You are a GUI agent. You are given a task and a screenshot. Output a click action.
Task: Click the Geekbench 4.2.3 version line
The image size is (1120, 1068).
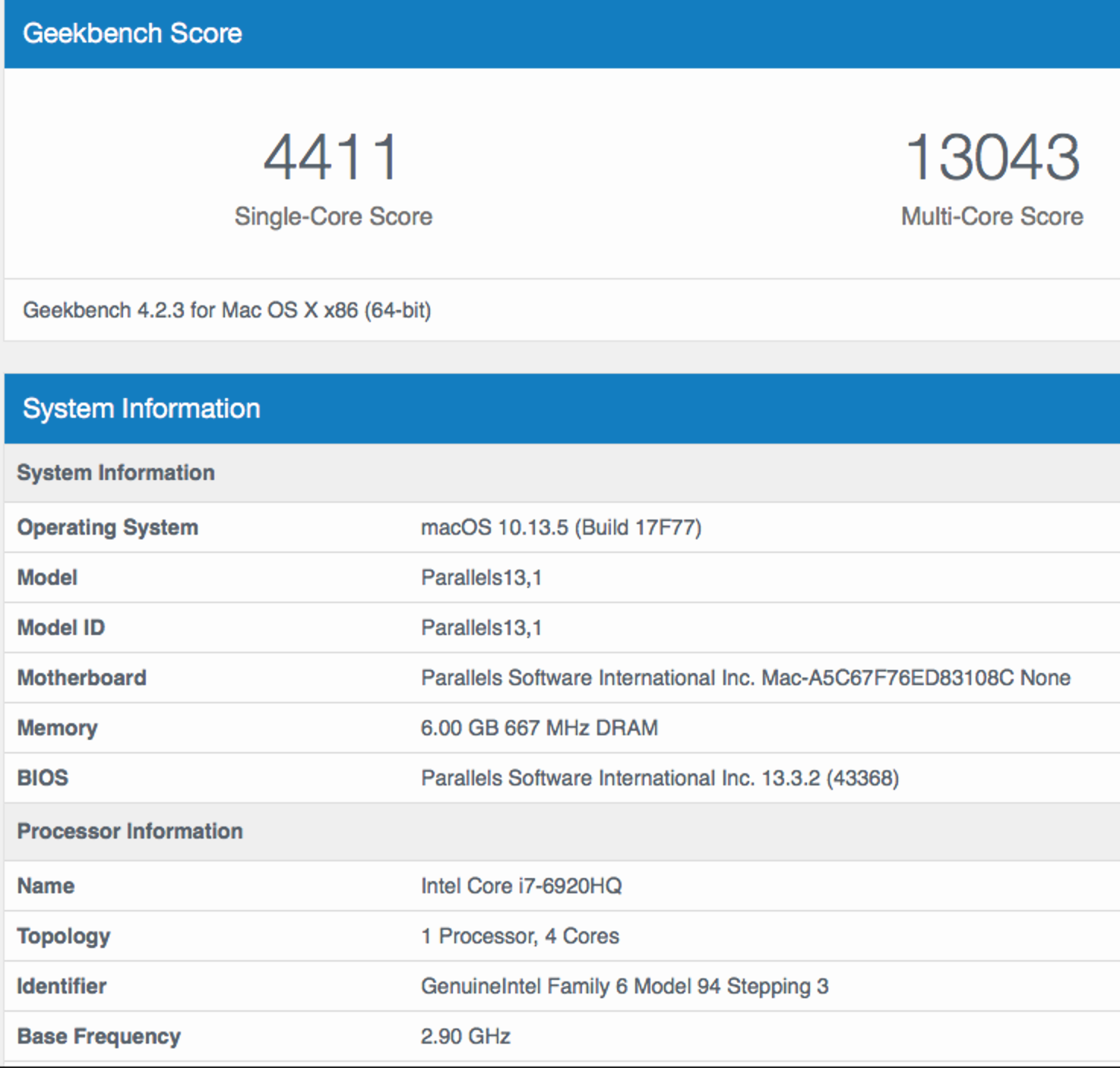[x=227, y=310]
